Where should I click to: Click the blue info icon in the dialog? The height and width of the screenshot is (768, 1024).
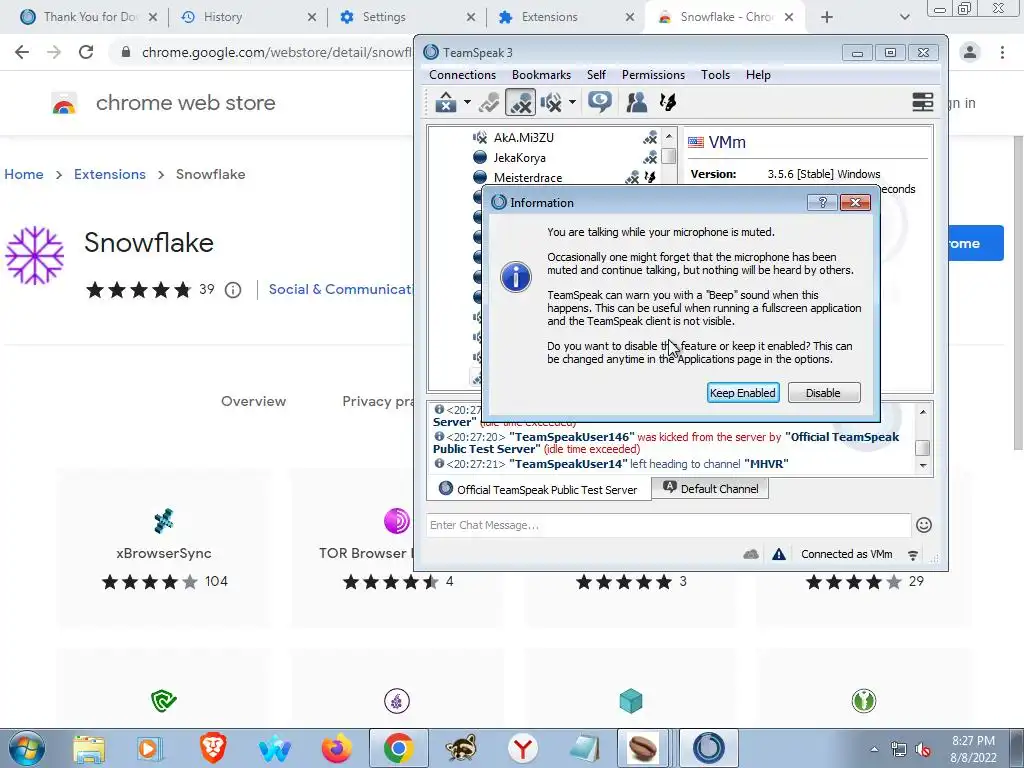(515, 276)
